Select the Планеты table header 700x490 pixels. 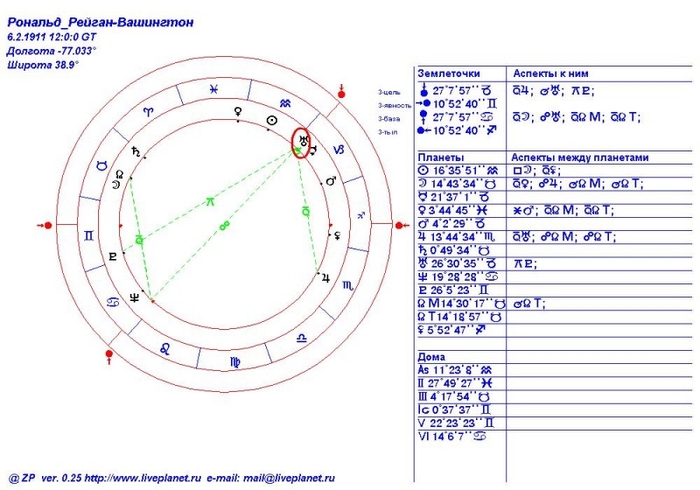click(x=440, y=157)
